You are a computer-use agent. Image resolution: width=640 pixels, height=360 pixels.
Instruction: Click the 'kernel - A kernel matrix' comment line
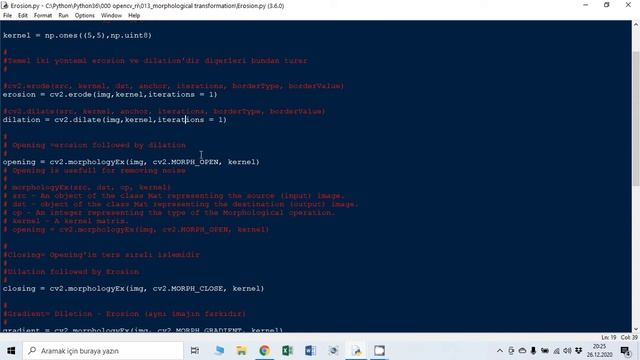66,221
